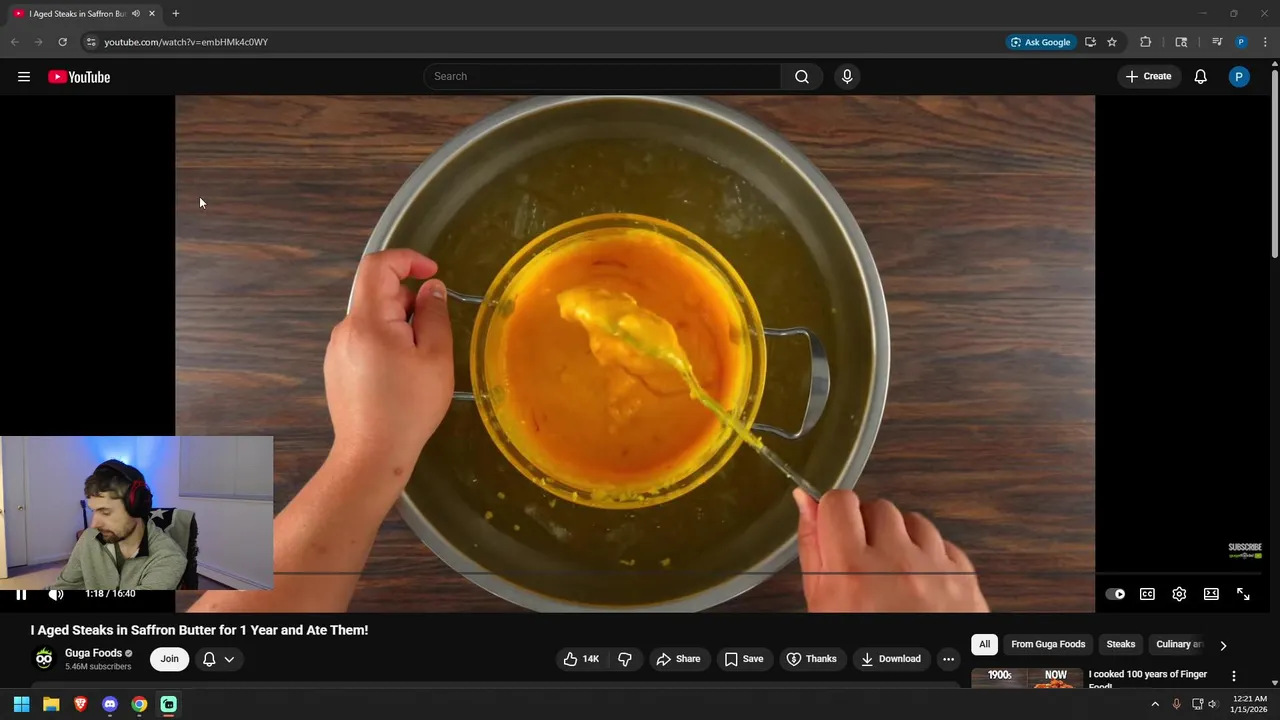The width and height of the screenshot is (1280, 720).
Task: Open Google Lens search icon in toolbar
Action: 1181,42
